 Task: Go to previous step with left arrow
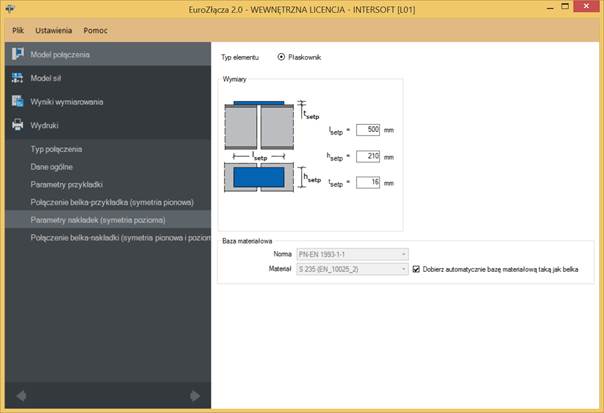coord(21,396)
